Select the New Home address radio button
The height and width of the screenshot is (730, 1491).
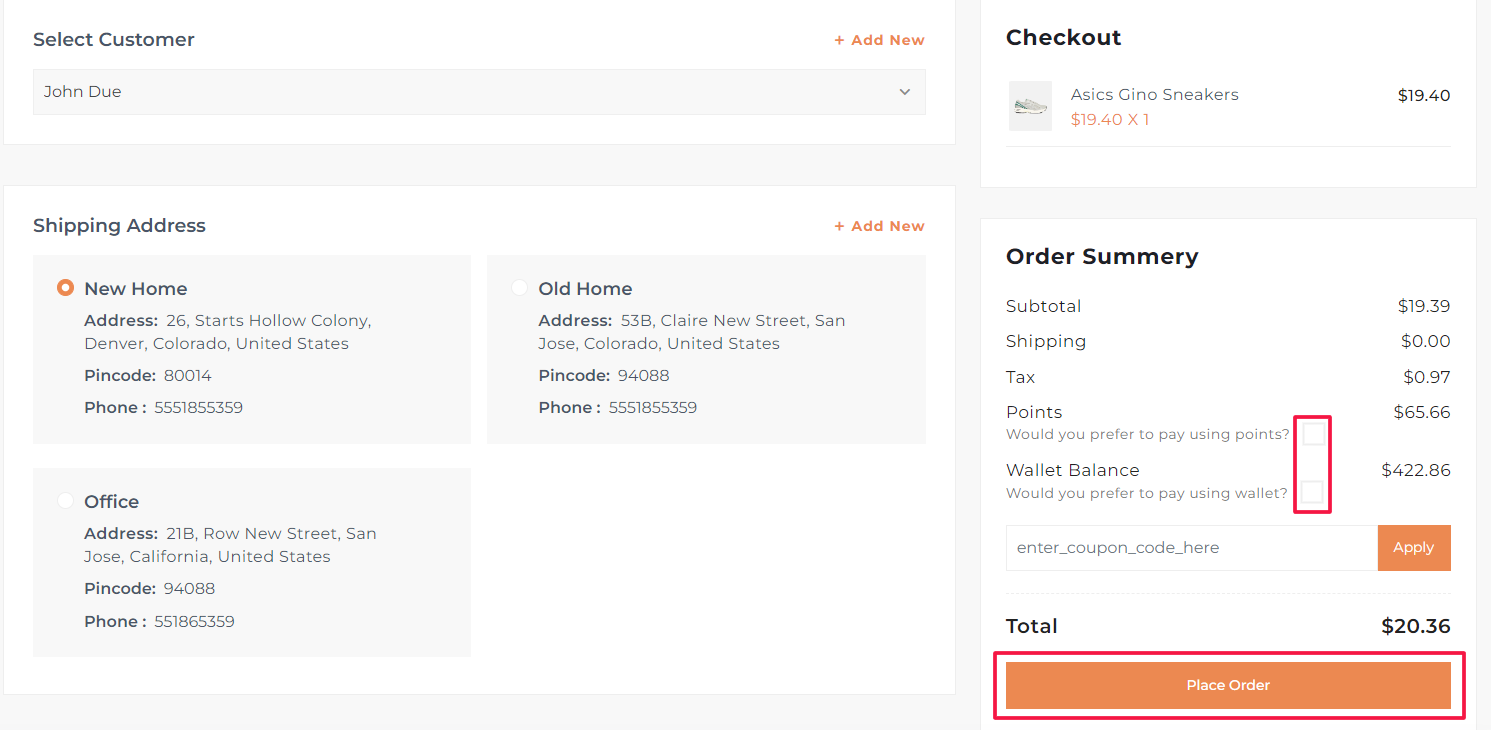(65, 288)
